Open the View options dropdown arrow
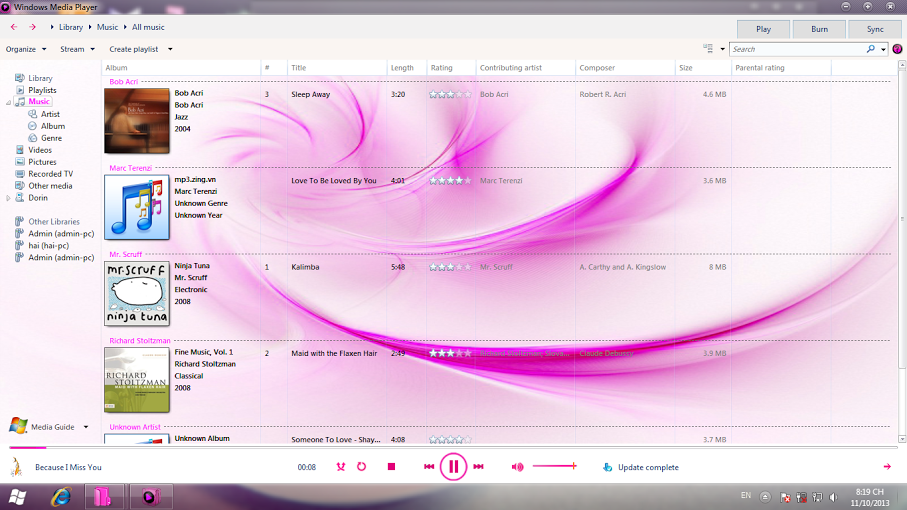 tap(722, 49)
